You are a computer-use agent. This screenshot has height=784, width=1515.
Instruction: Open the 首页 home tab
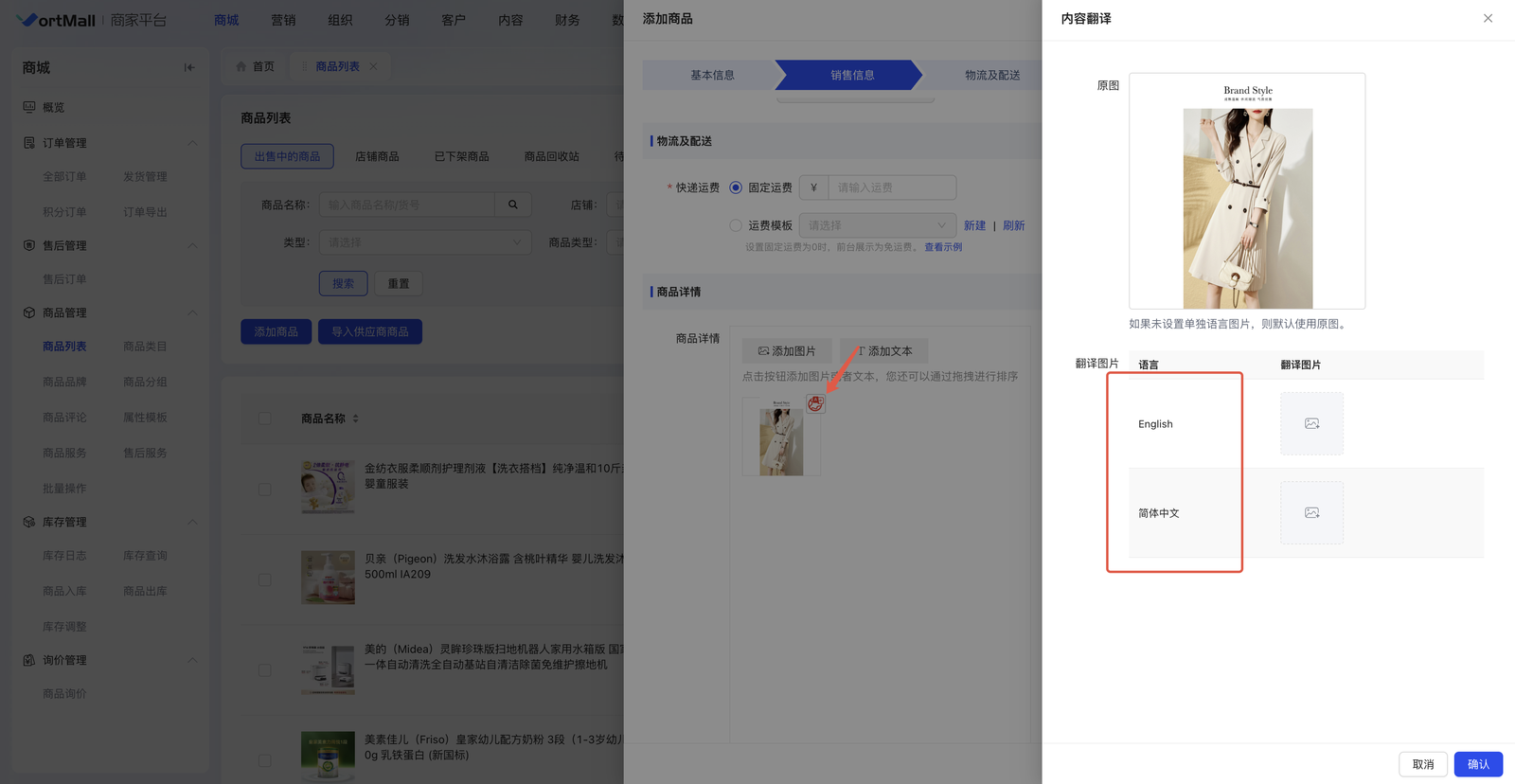[255, 66]
